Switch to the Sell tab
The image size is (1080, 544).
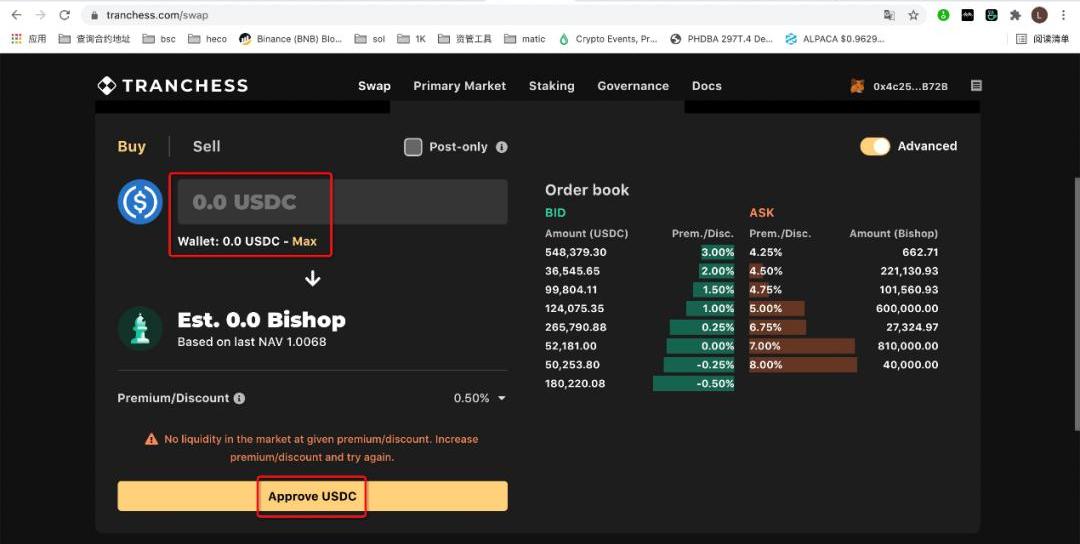[206, 146]
